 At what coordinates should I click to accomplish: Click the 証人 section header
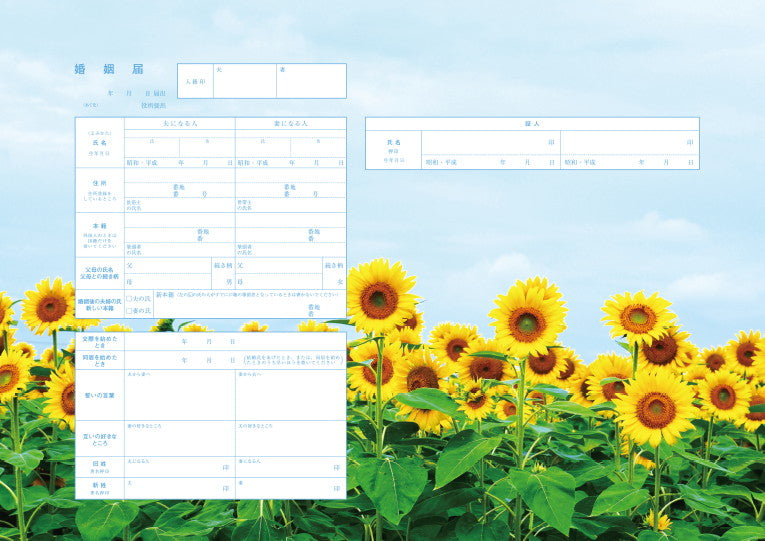coord(532,124)
